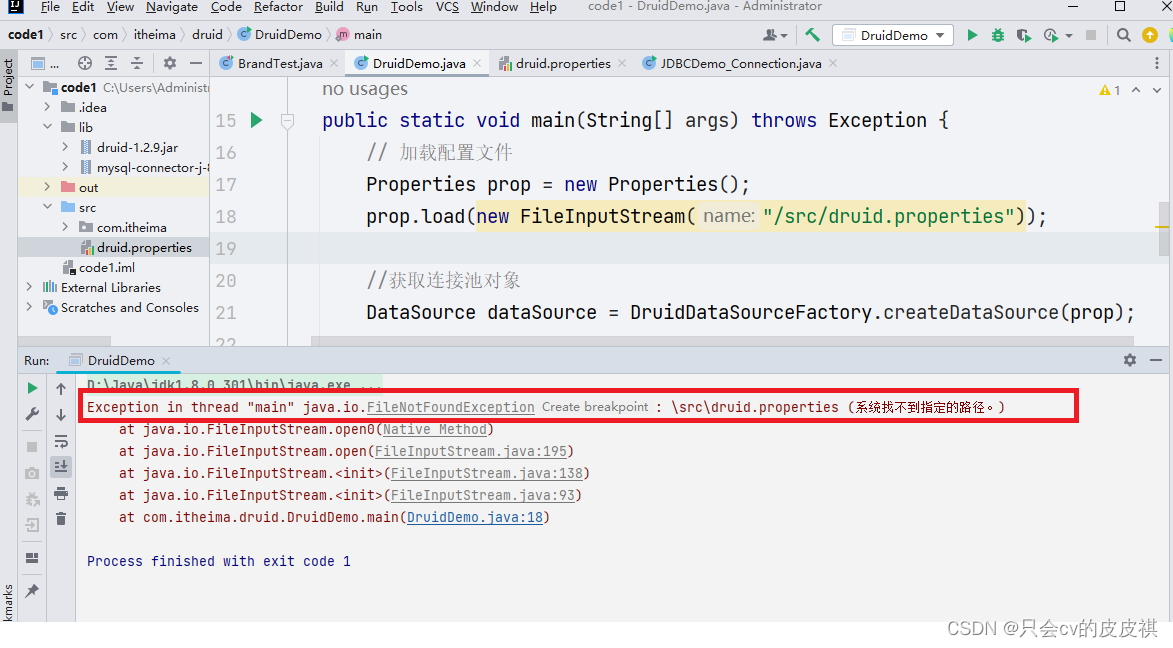Open Run panel settings wrench
1173x648 pixels.
pos(32,414)
